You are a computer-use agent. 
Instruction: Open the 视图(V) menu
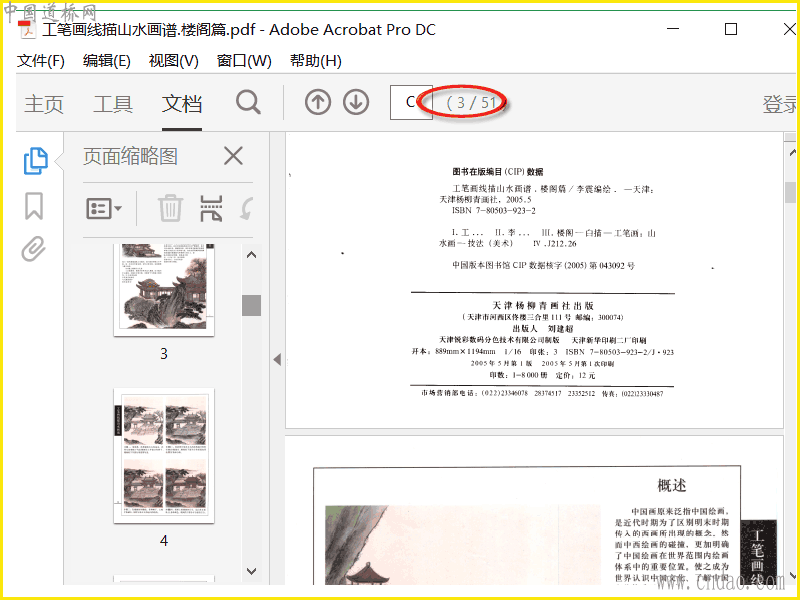pyautogui.click(x=173, y=61)
